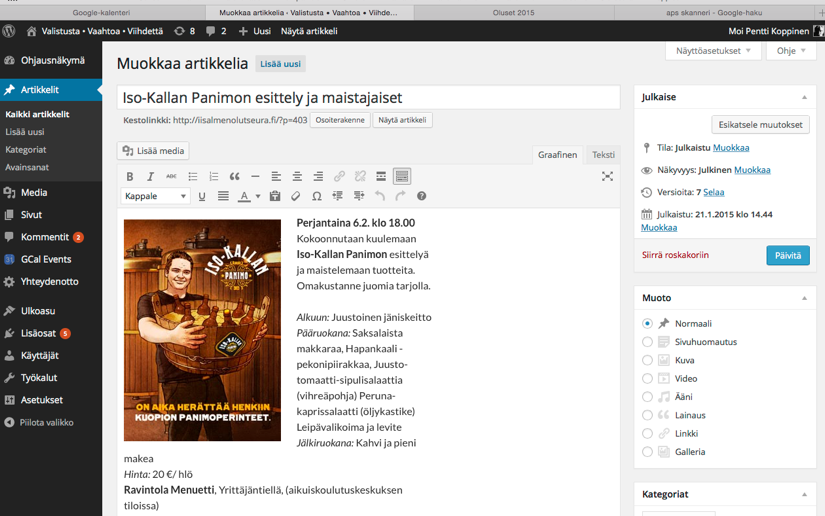Screen dimensions: 825x516
Task: Underline the selected text
Action: tap(202, 196)
